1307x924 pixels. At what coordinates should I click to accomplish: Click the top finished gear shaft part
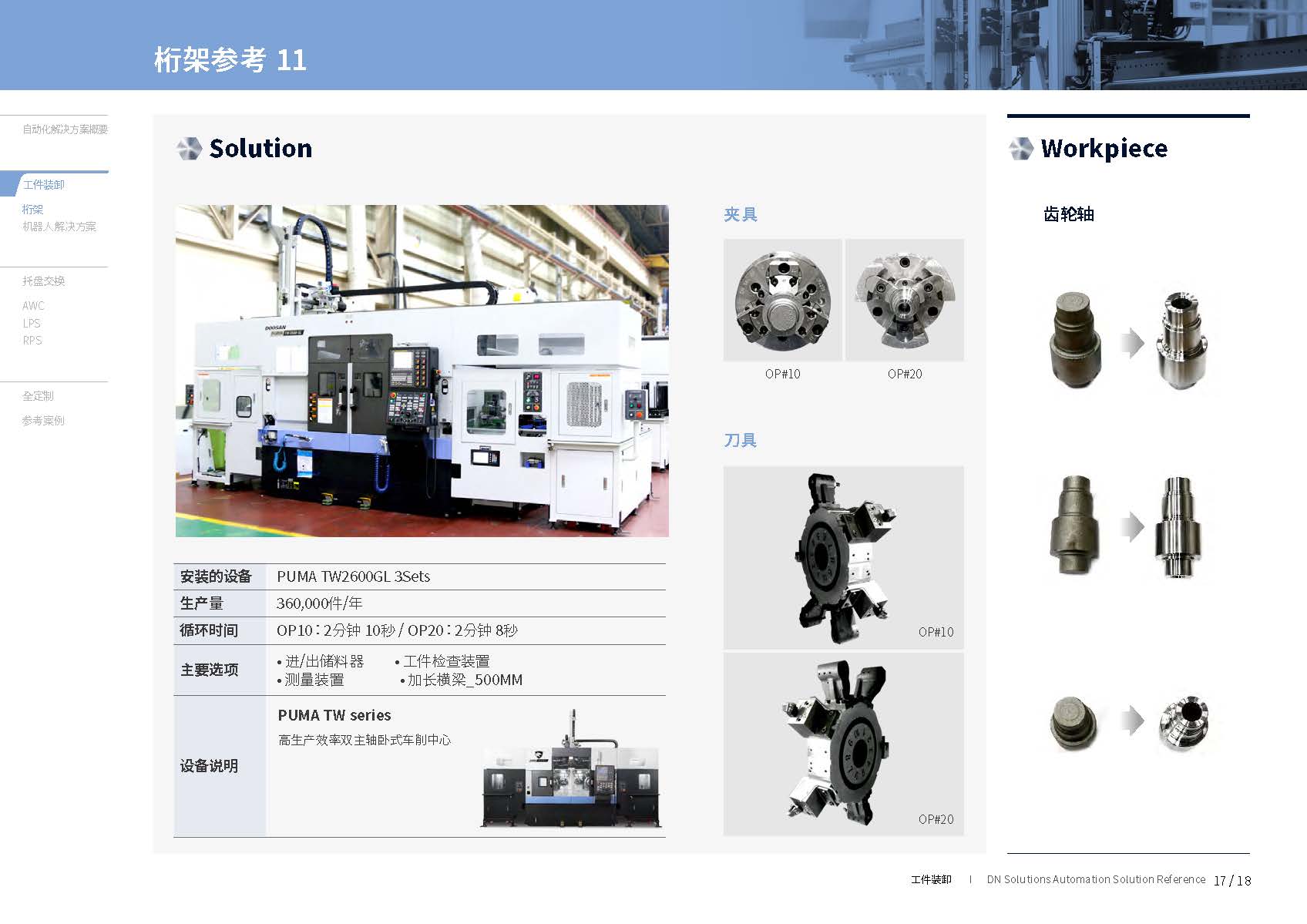click(1181, 340)
